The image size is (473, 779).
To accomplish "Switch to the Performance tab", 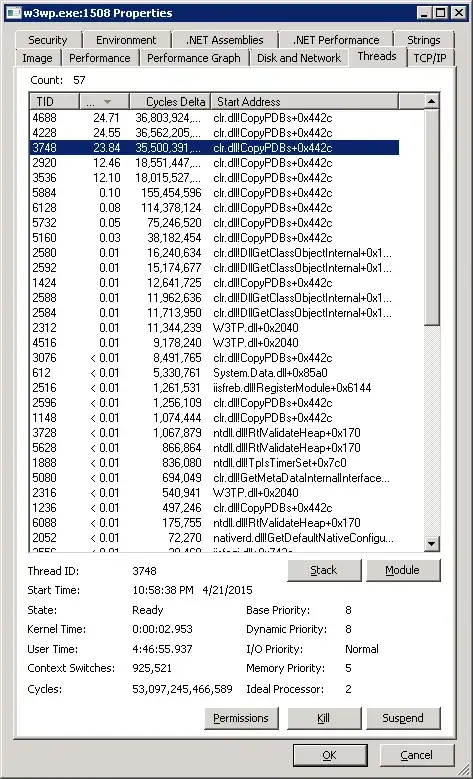I will click(x=99, y=58).
